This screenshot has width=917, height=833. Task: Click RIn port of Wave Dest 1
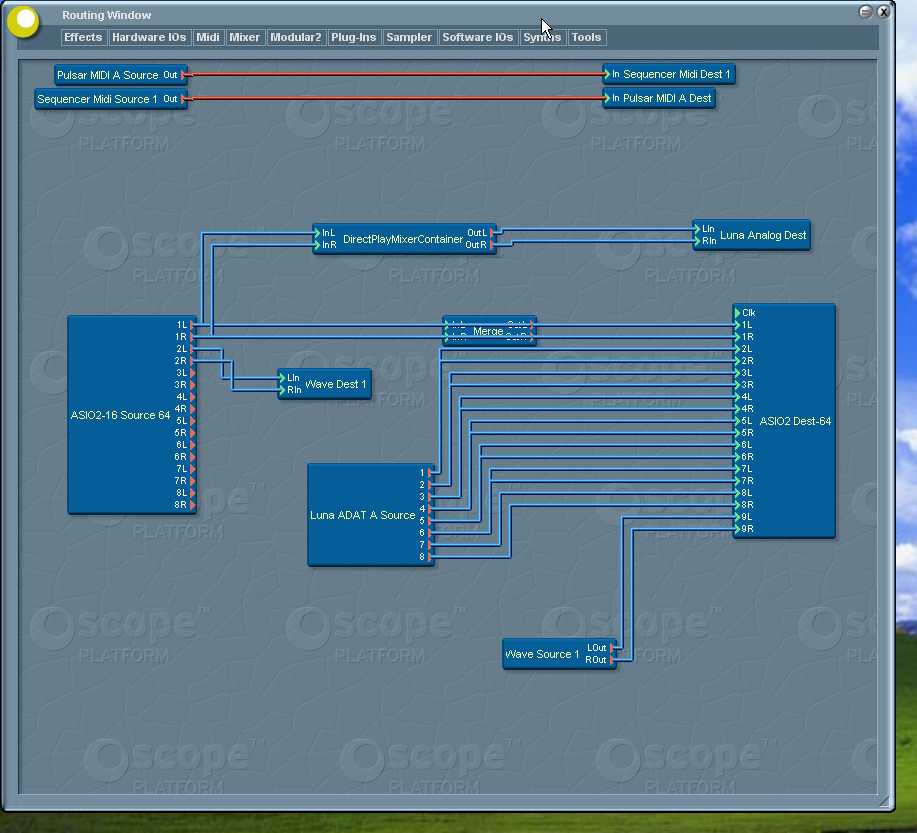[x=282, y=390]
